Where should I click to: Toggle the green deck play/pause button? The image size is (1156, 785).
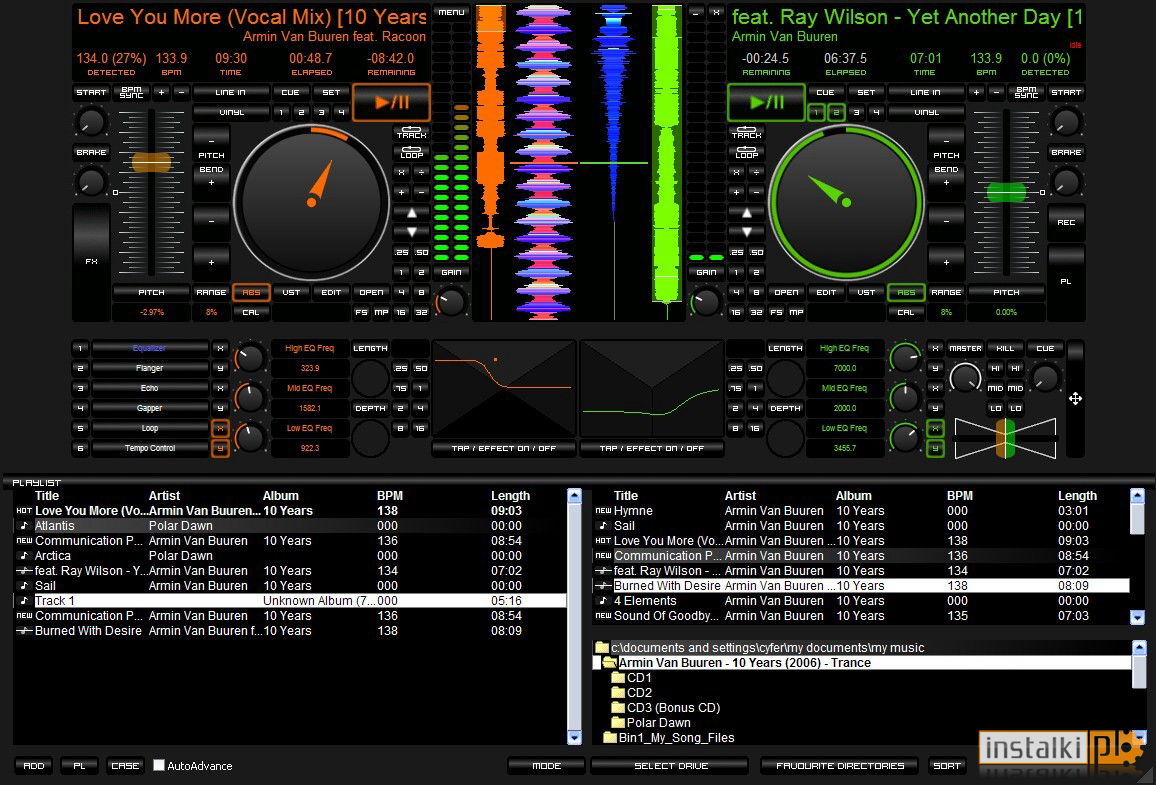coord(766,102)
